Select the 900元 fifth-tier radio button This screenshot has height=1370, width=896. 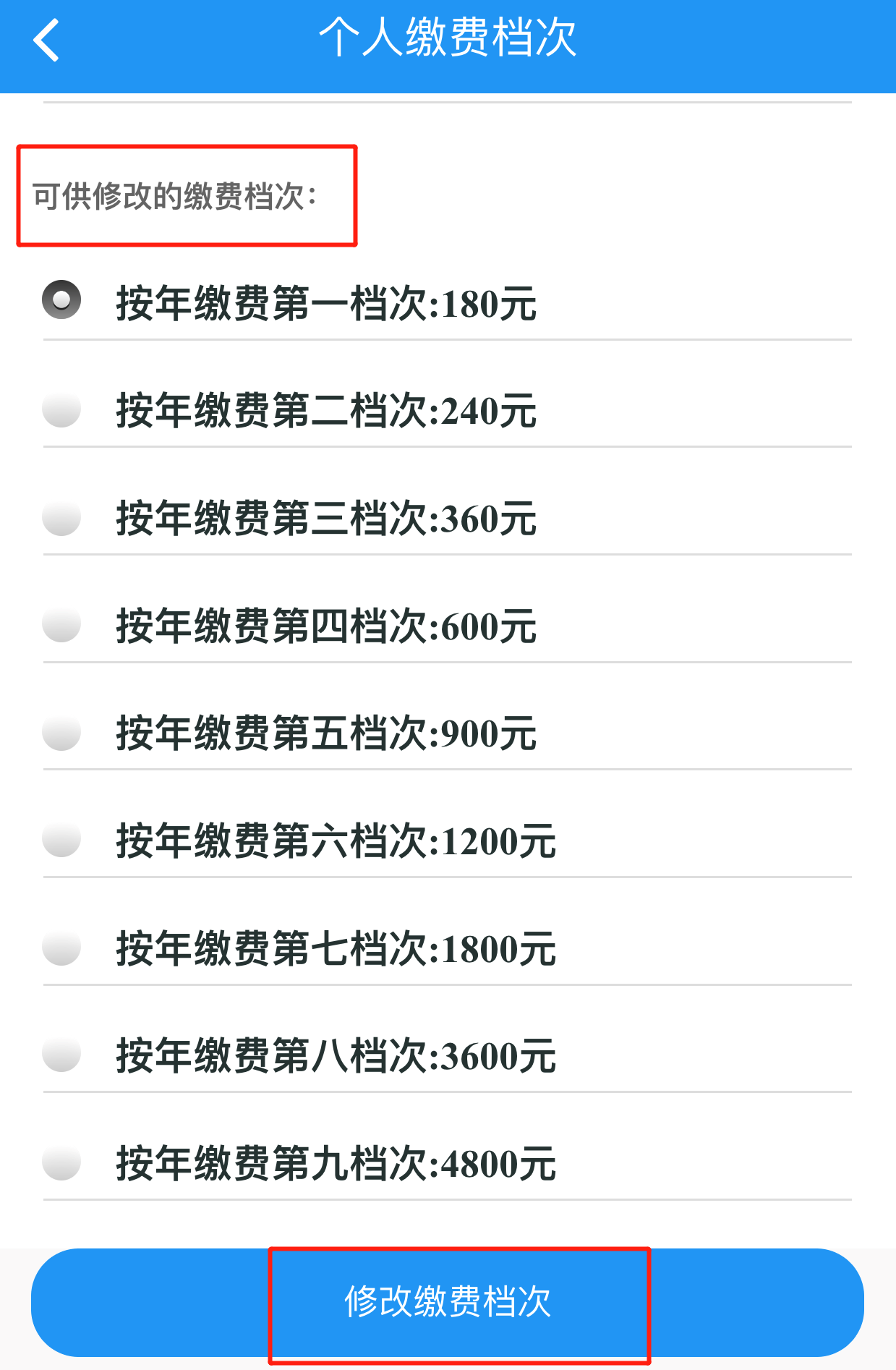[61, 732]
